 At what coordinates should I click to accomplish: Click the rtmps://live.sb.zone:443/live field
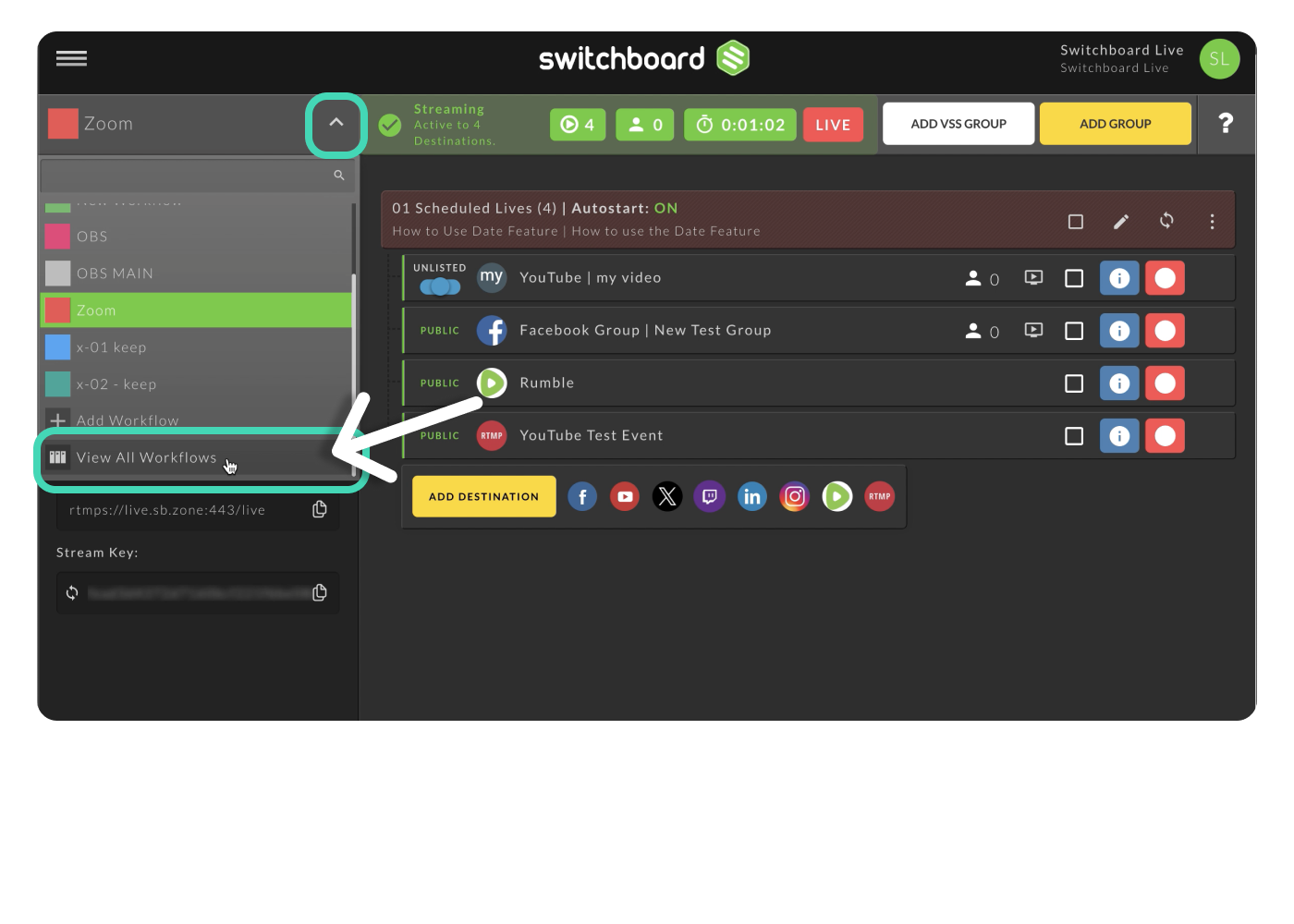click(198, 510)
